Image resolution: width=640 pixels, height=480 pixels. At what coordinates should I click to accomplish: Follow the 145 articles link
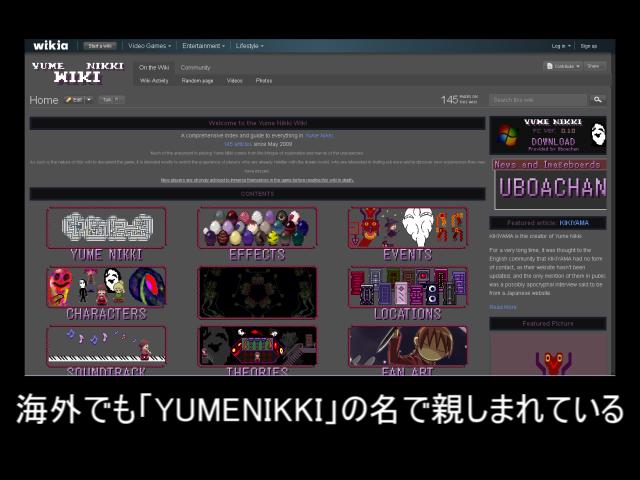click(238, 144)
